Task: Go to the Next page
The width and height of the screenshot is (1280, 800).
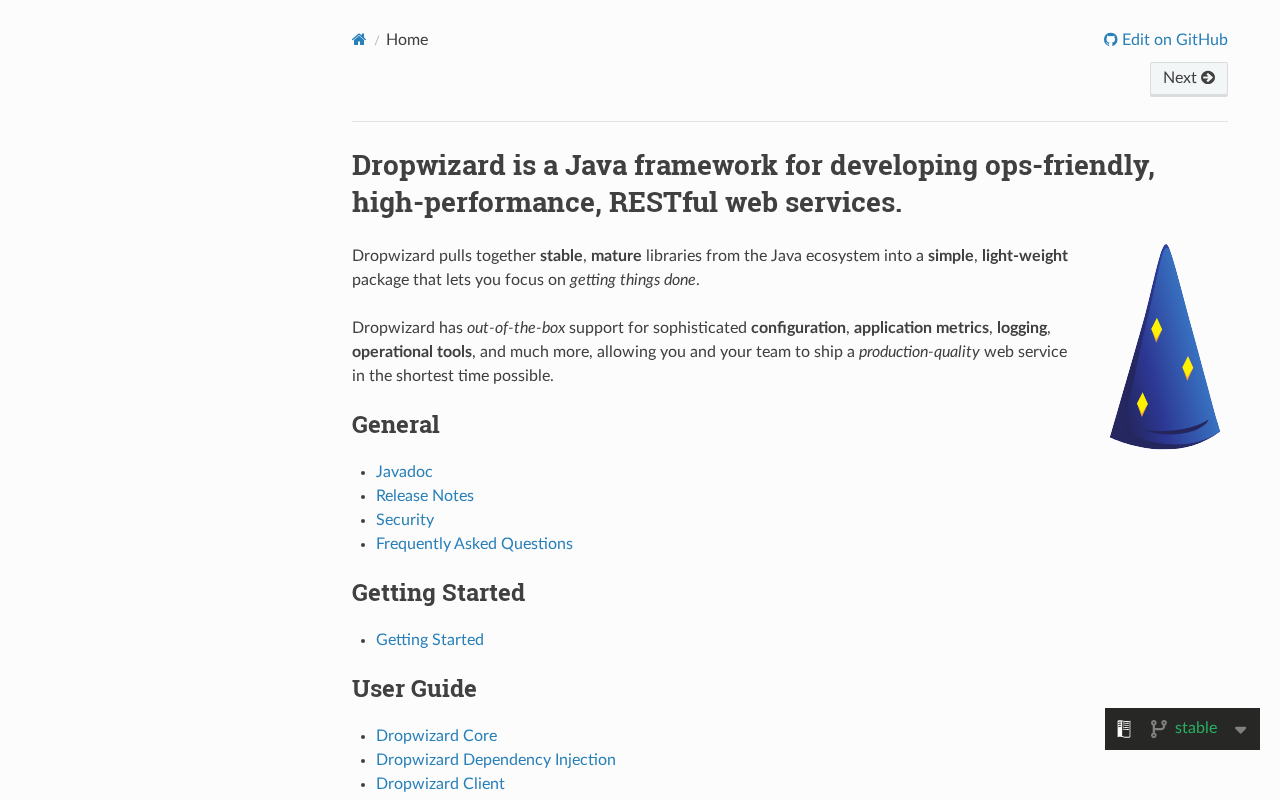Action: pyautogui.click(x=1189, y=78)
